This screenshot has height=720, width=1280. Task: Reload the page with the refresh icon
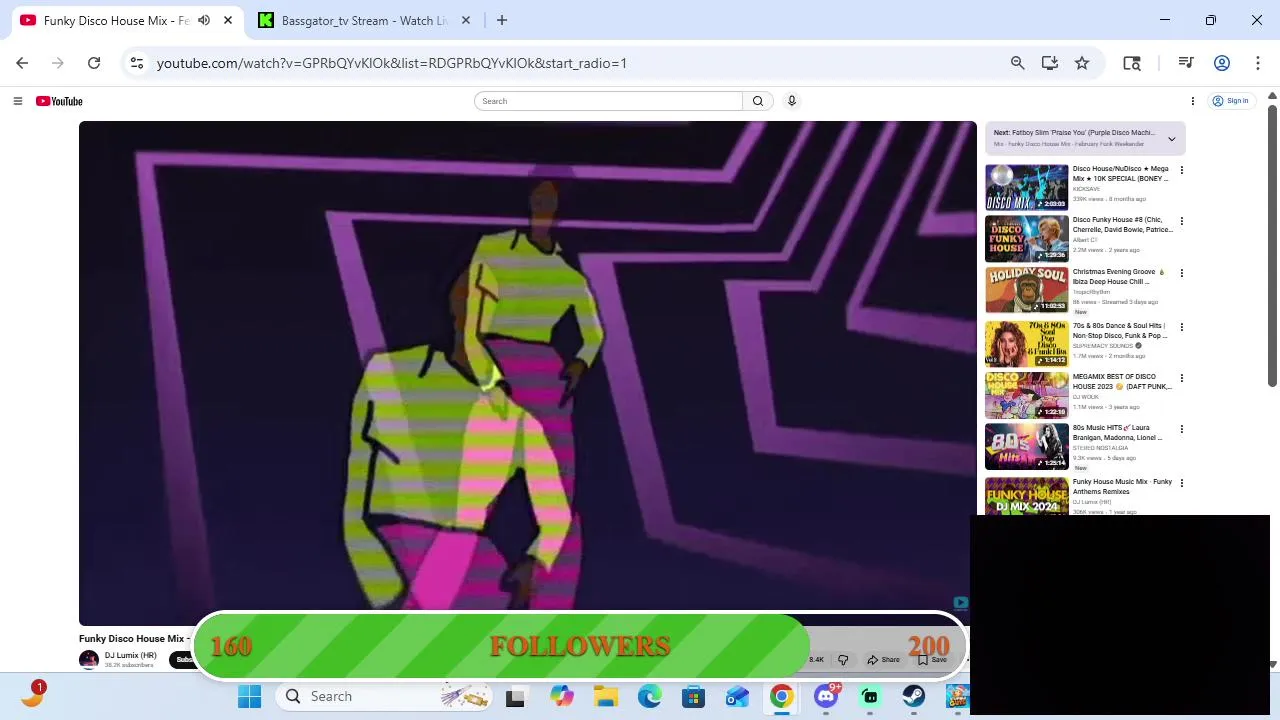pos(94,63)
